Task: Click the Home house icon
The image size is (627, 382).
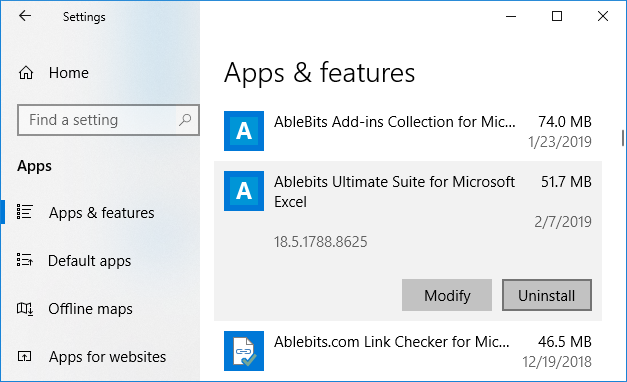Action: [26, 73]
